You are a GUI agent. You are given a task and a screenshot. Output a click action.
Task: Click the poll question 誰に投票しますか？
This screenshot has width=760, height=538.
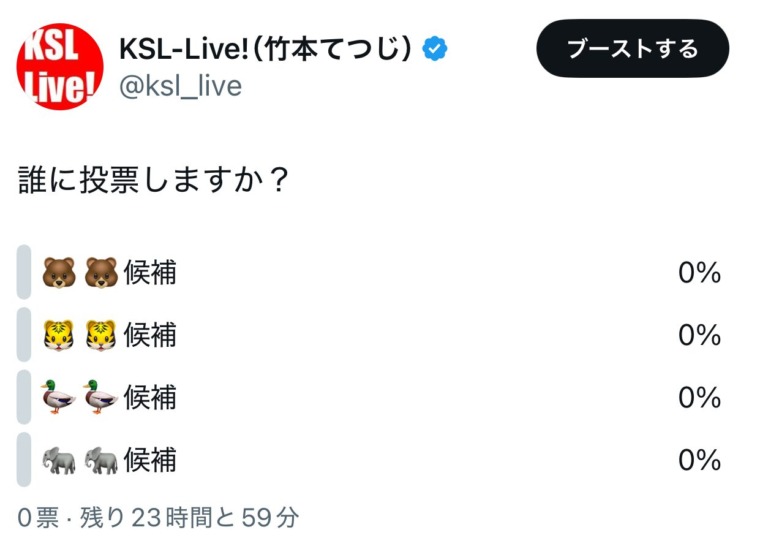pos(155,182)
